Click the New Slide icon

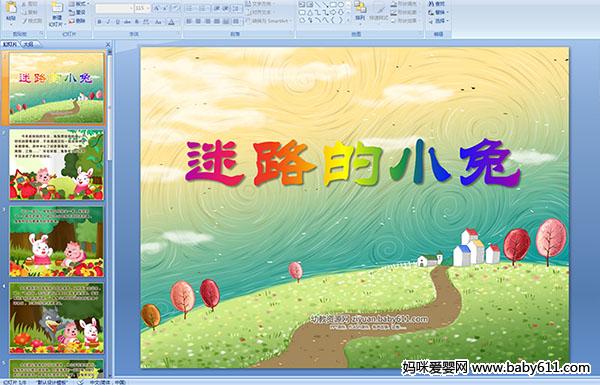[x=57, y=8]
